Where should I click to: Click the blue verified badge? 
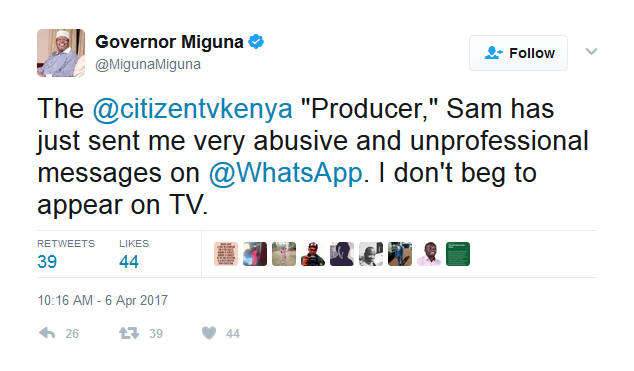click(x=256, y=42)
